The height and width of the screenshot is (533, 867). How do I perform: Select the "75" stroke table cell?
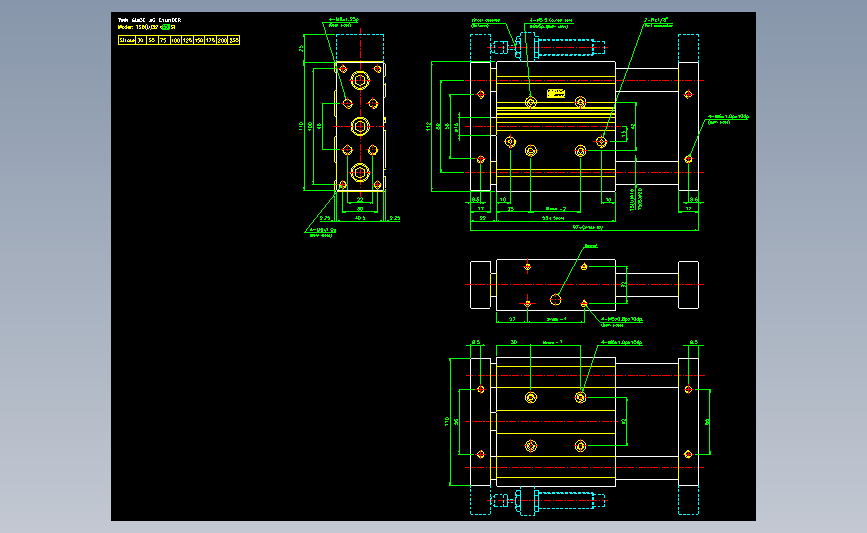click(x=164, y=40)
